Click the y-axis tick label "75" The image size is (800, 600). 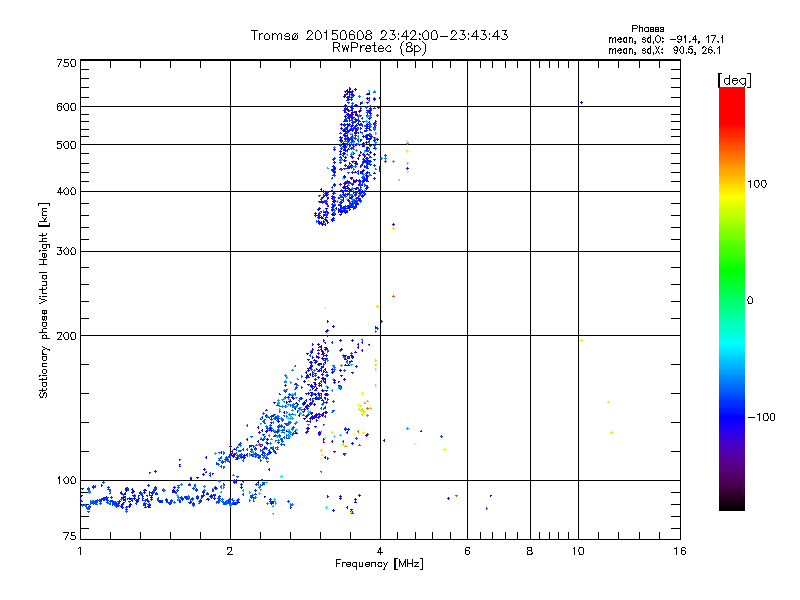70,536
